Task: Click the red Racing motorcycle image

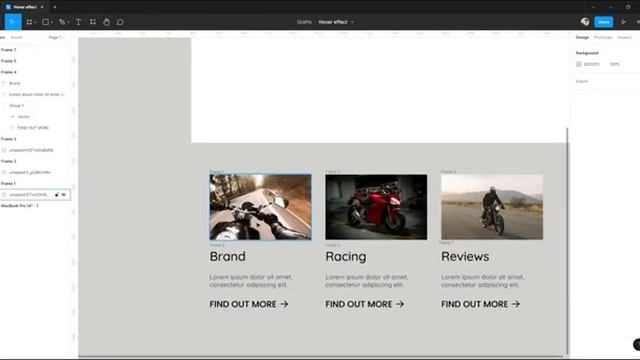Action: (376, 207)
